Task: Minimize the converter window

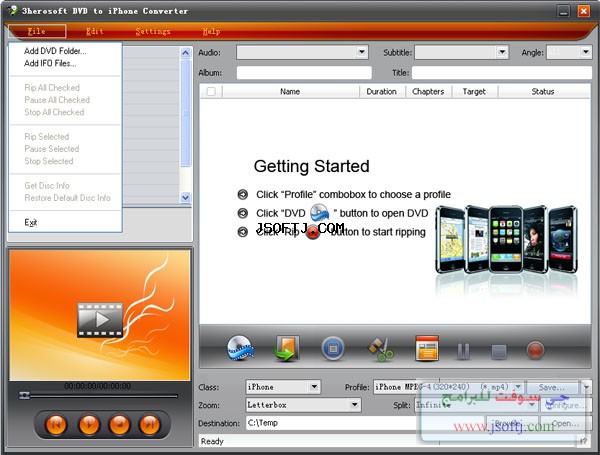Action: tap(564, 11)
